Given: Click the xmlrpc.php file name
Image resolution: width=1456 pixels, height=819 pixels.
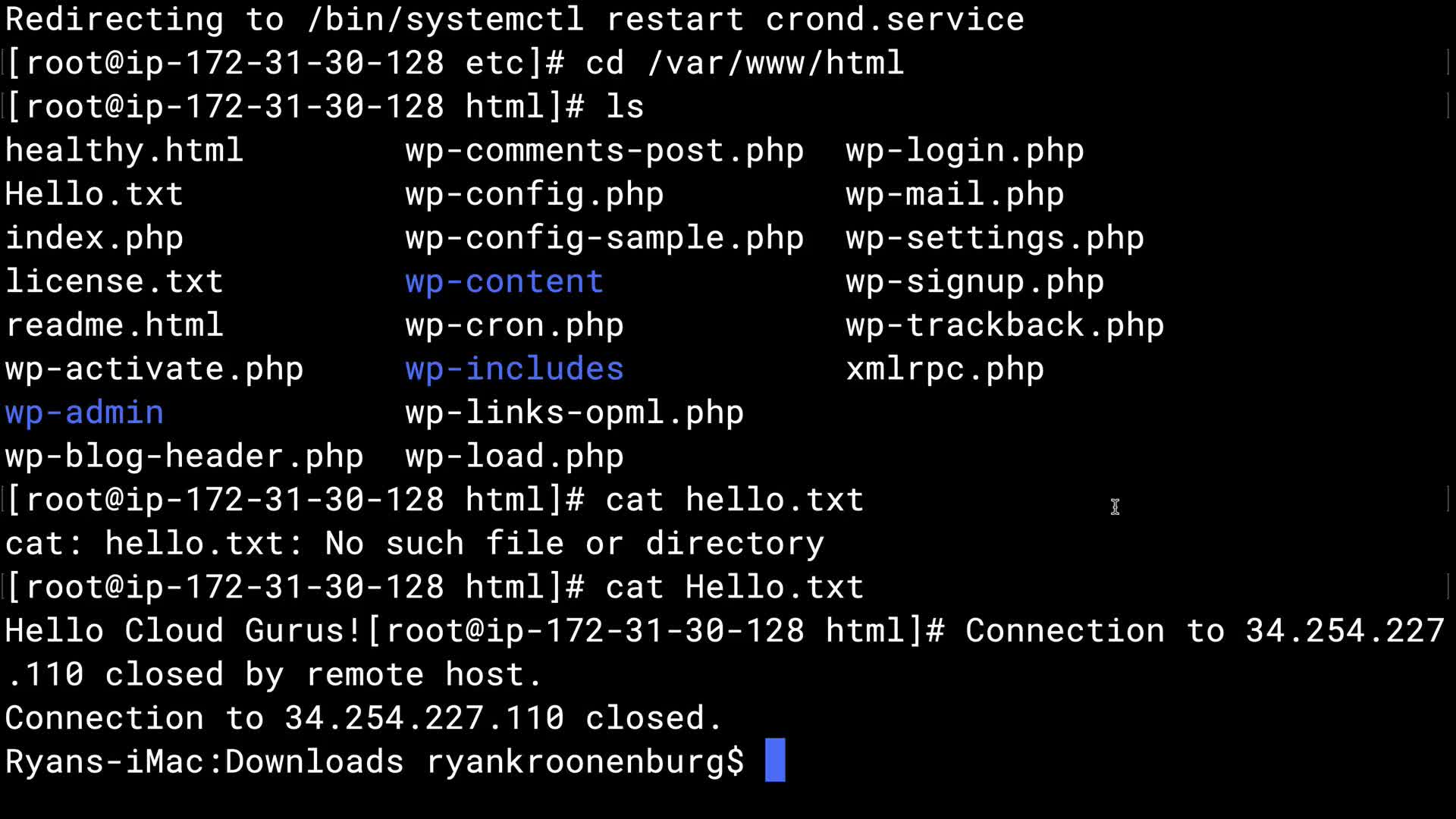Looking at the screenshot, I should (x=944, y=369).
